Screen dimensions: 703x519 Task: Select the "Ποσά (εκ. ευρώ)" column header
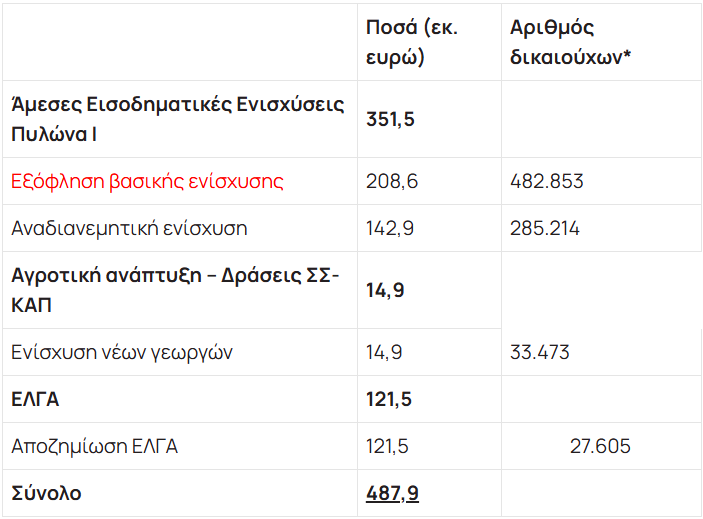tap(412, 42)
